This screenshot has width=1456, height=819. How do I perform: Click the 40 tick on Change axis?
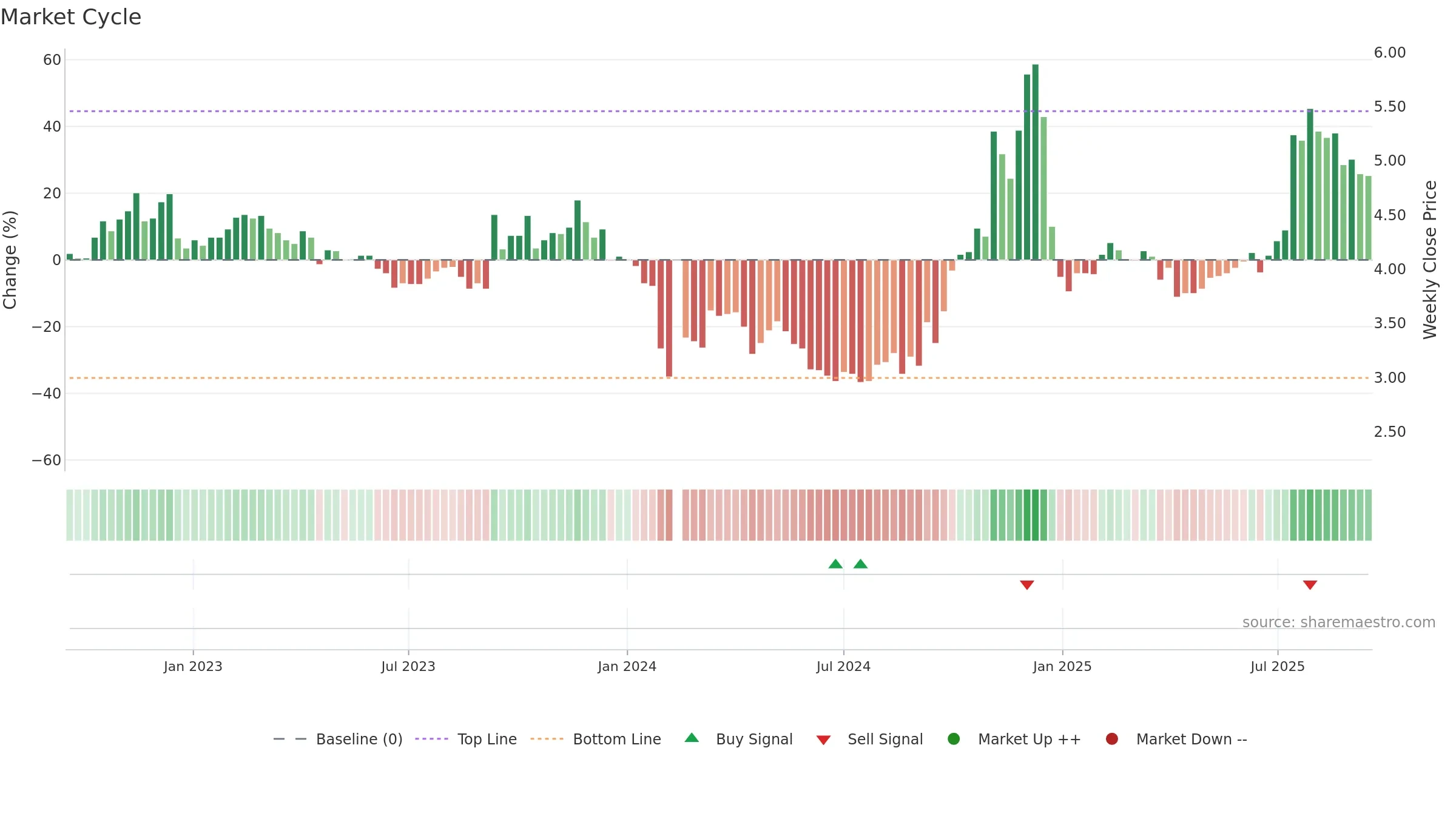(x=52, y=127)
